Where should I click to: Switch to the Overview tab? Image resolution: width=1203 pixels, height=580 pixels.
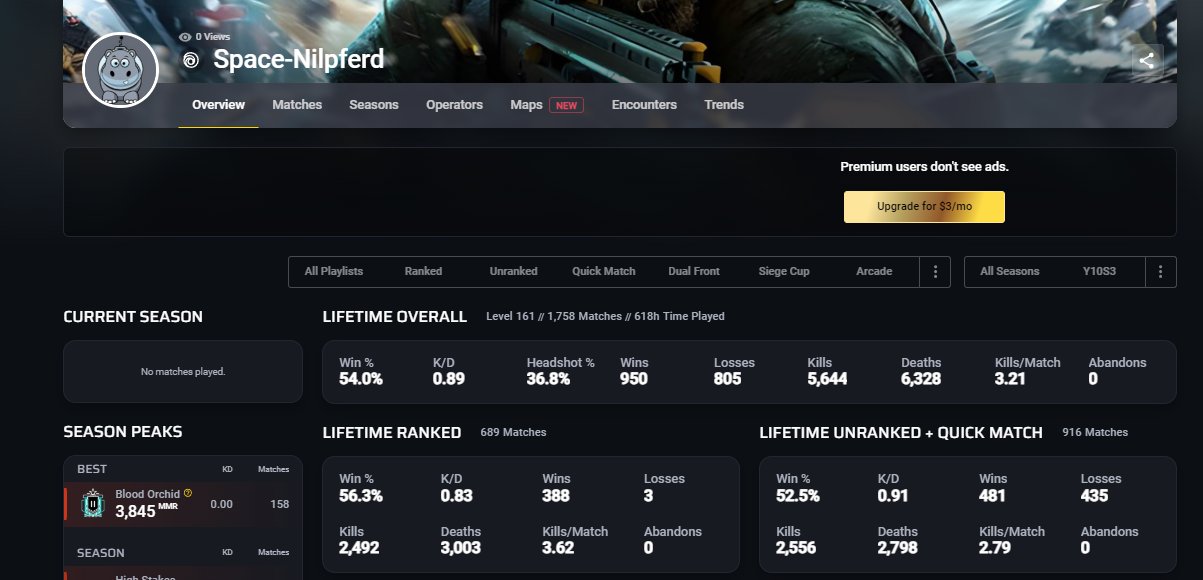218,105
